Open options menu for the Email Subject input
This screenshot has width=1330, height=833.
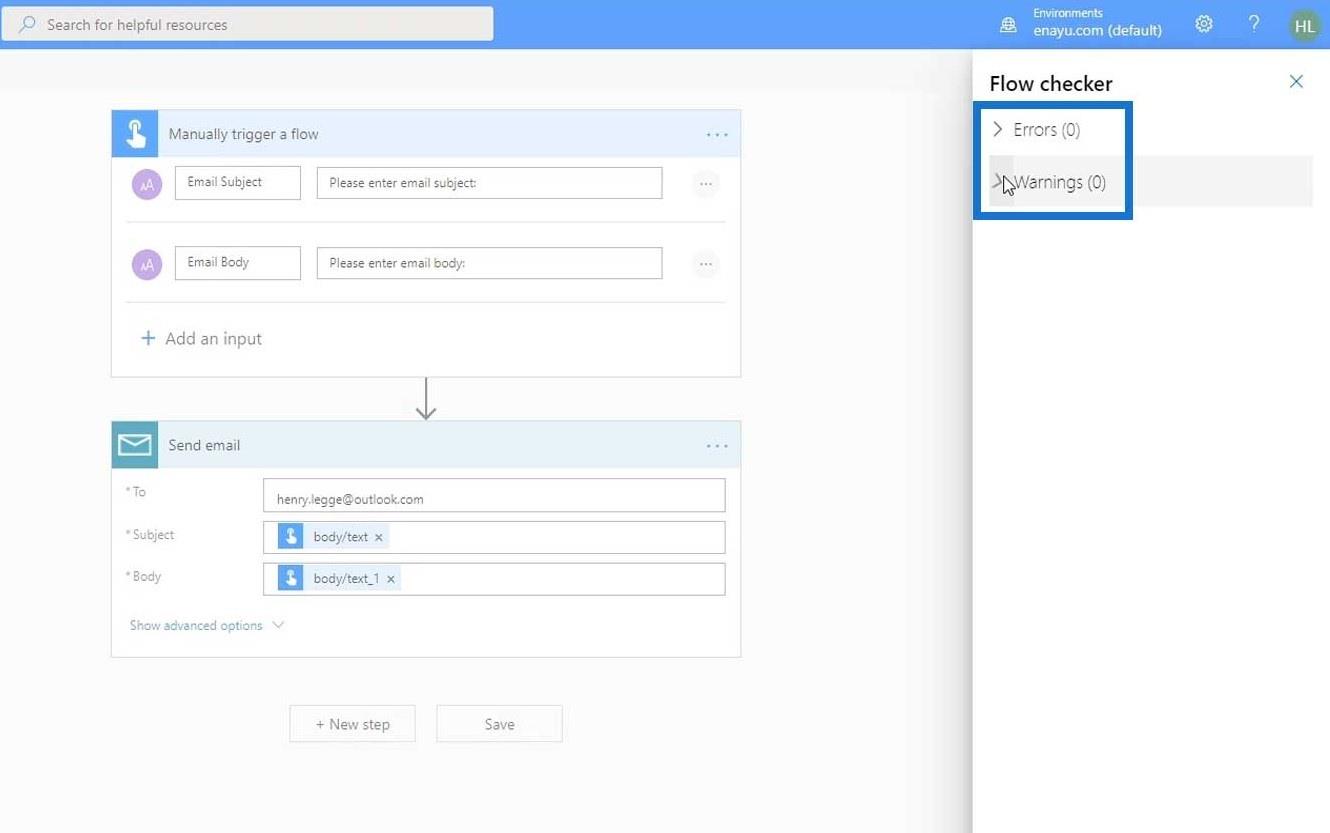(706, 184)
